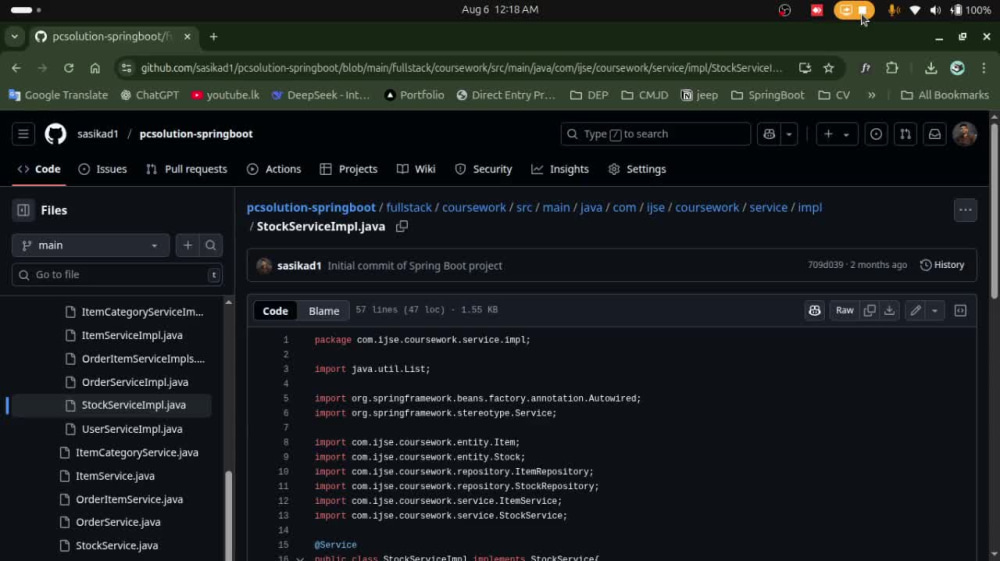Open browser downloads icon
Image resolution: width=1000 pixels, height=561 pixels.
pyautogui.click(x=931, y=68)
